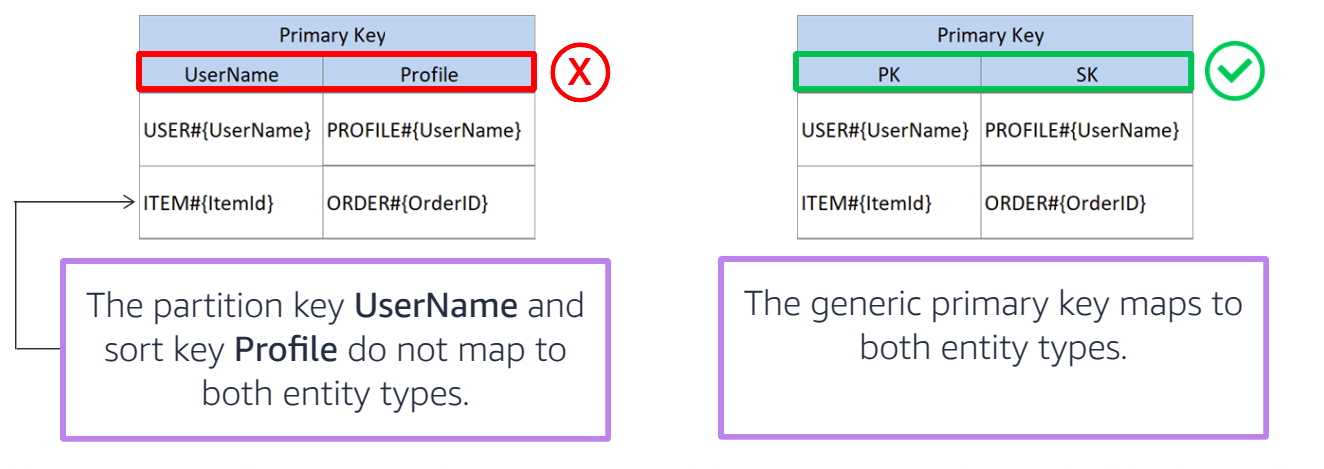This screenshot has width=1324, height=469.
Task: Click the ITEM#{ItemId} cell in right table
Action: [x=889, y=203]
